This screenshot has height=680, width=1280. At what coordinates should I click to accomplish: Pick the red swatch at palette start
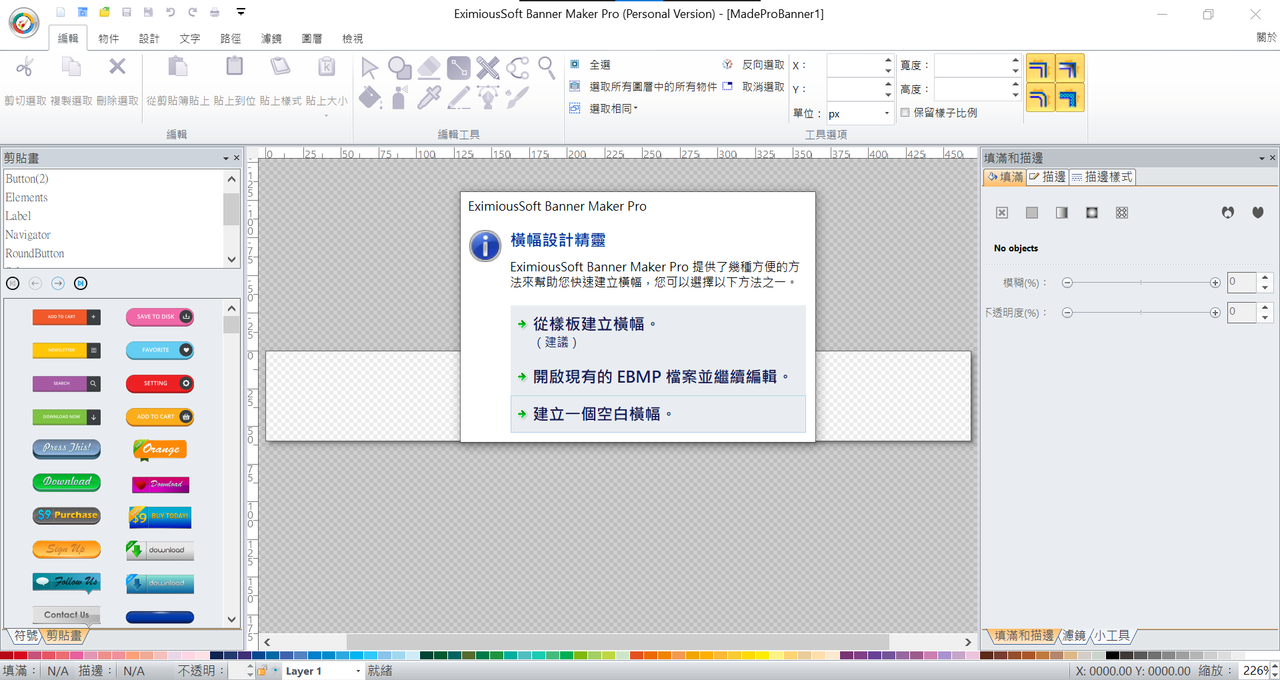point(6,656)
